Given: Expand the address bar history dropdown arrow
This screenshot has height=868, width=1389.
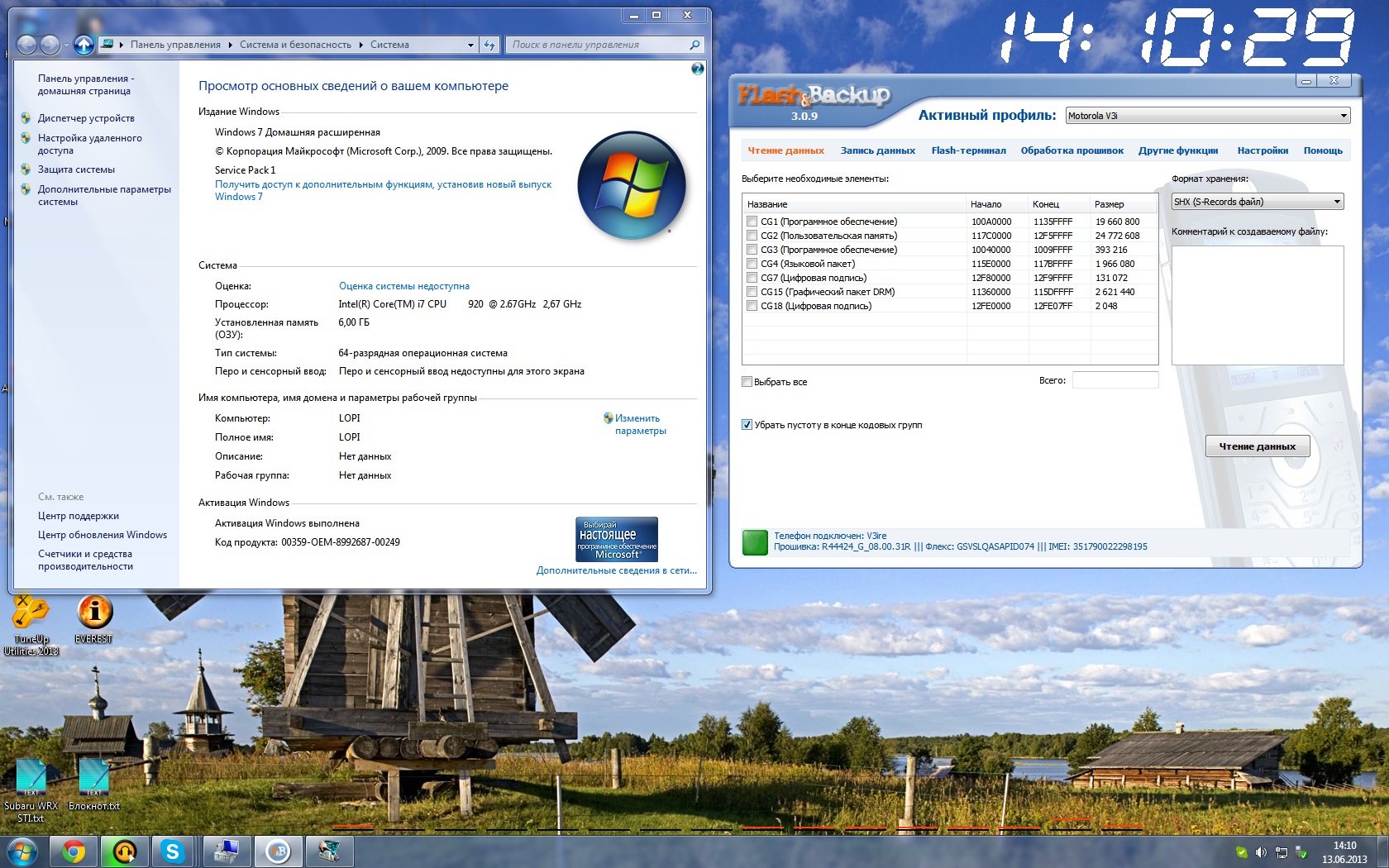Looking at the screenshot, I should pyautogui.click(x=470, y=45).
